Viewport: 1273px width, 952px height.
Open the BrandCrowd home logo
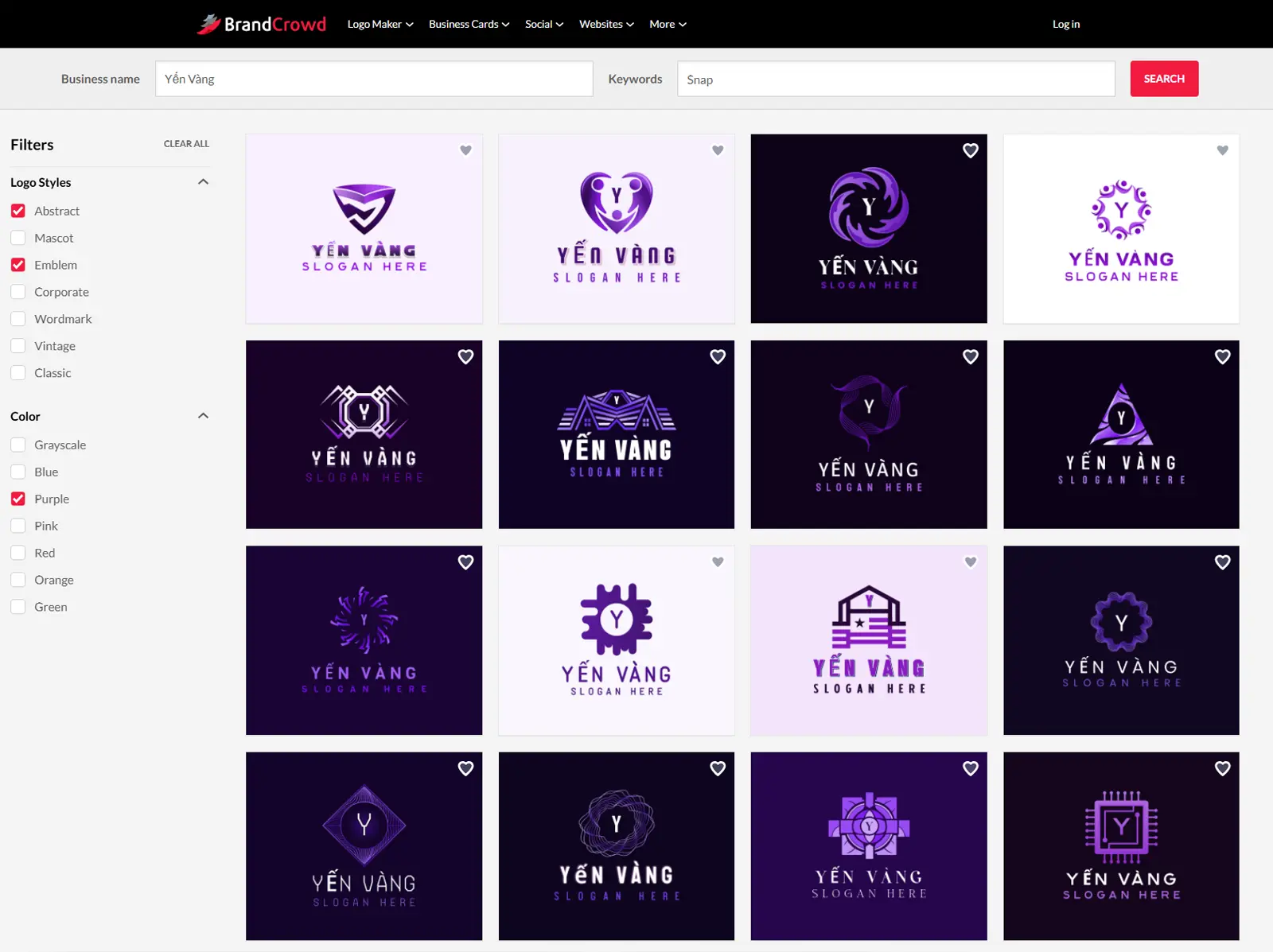point(262,24)
